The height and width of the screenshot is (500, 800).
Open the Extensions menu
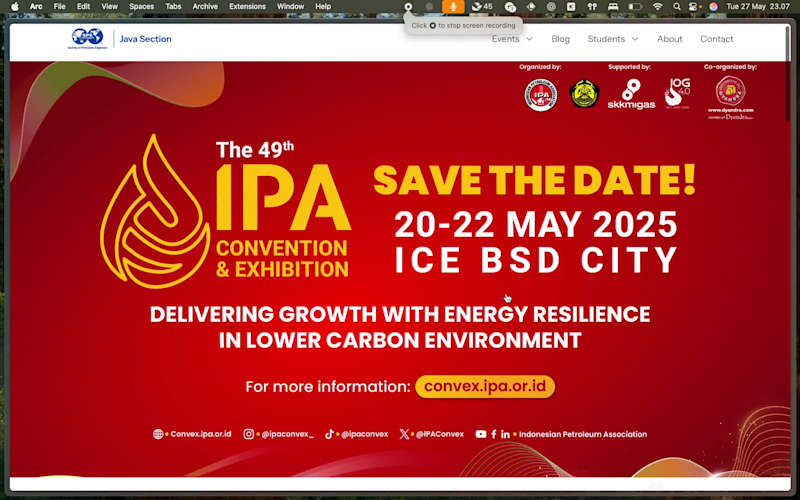247,7
